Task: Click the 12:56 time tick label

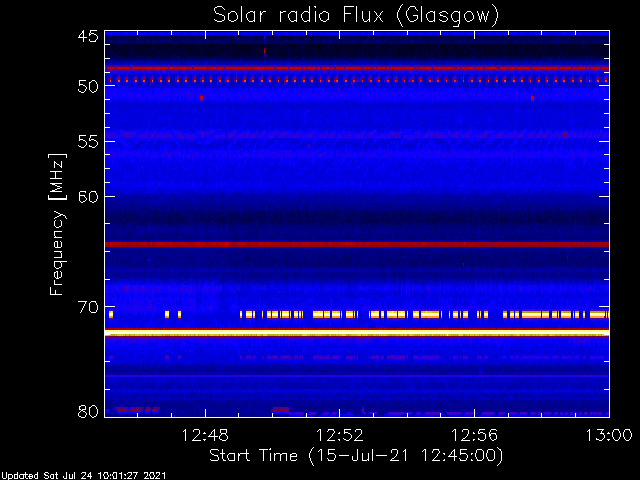Action: [474, 435]
